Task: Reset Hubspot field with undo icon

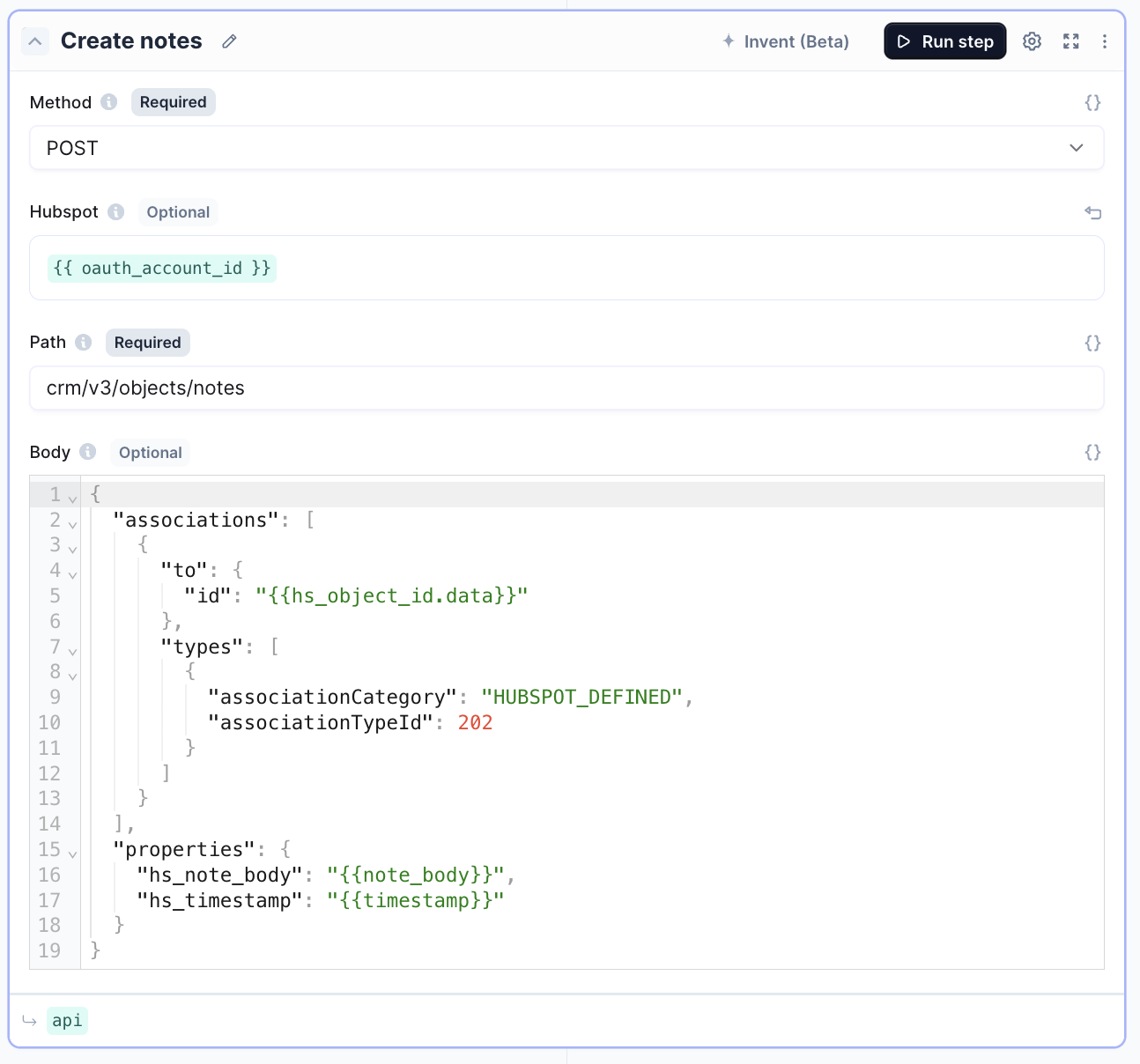Action: (x=1092, y=212)
